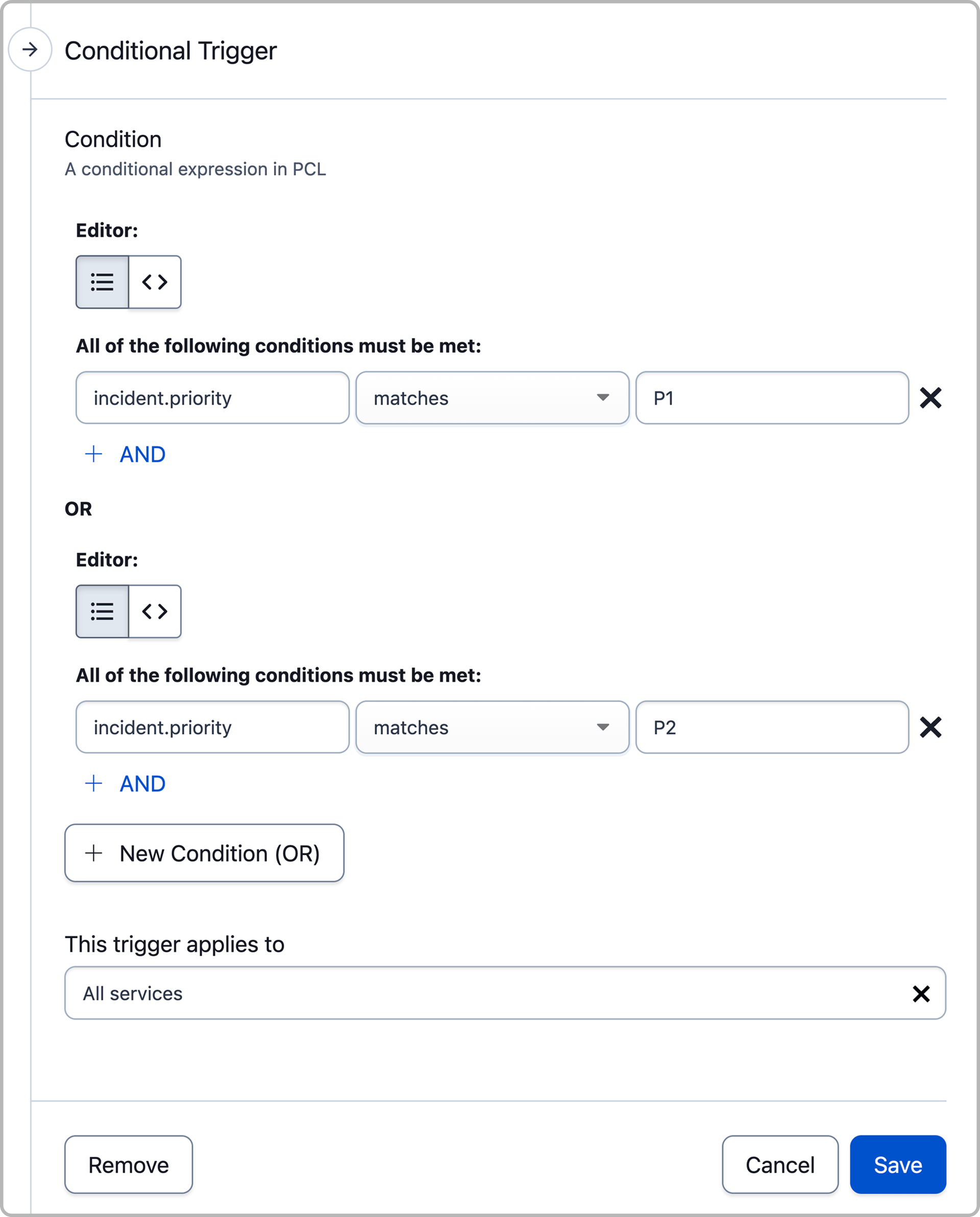Open the matches operator dropdown for P1

point(492,398)
